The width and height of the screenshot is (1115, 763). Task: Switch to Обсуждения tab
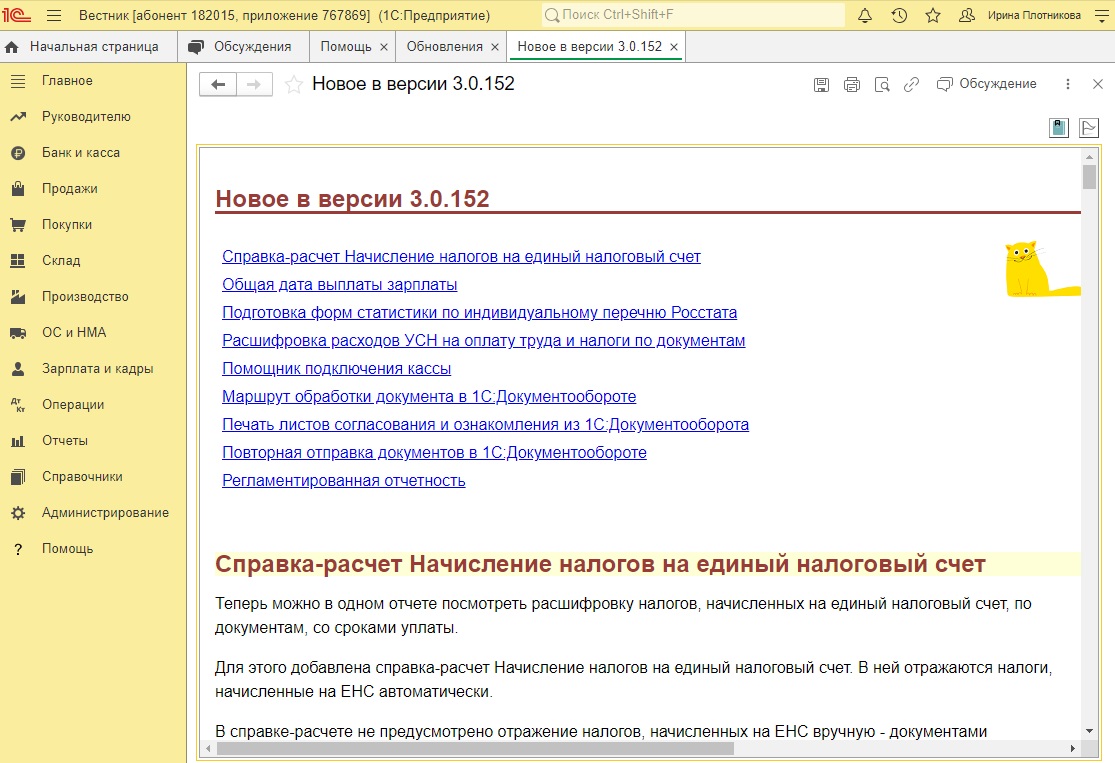click(x=243, y=46)
